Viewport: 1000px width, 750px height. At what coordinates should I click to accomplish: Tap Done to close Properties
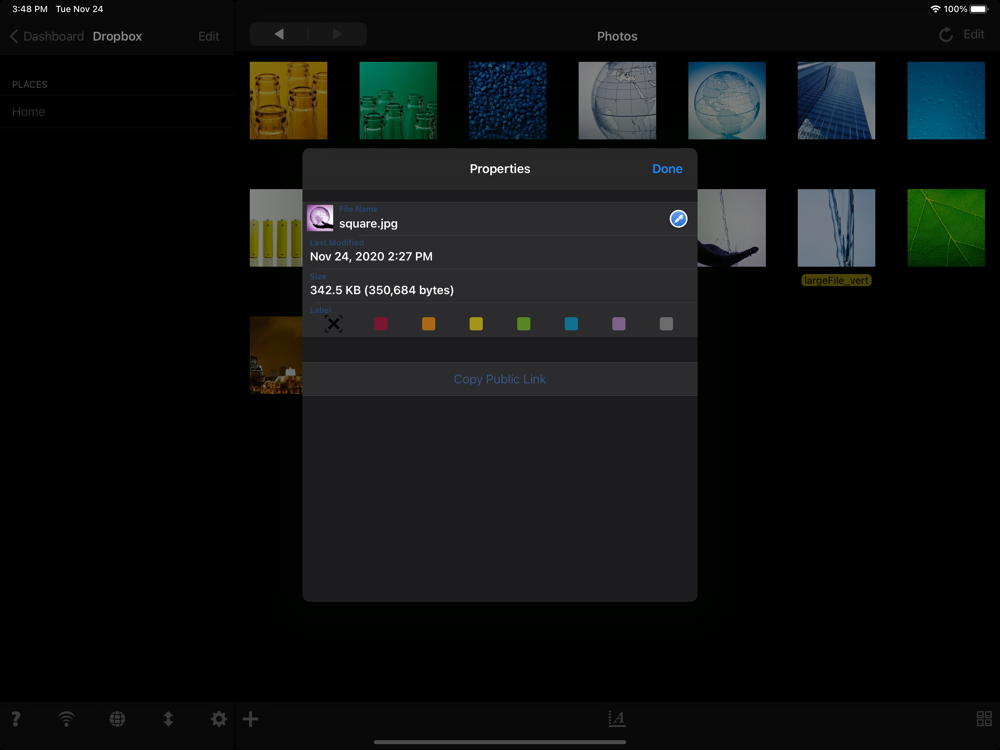coord(667,169)
